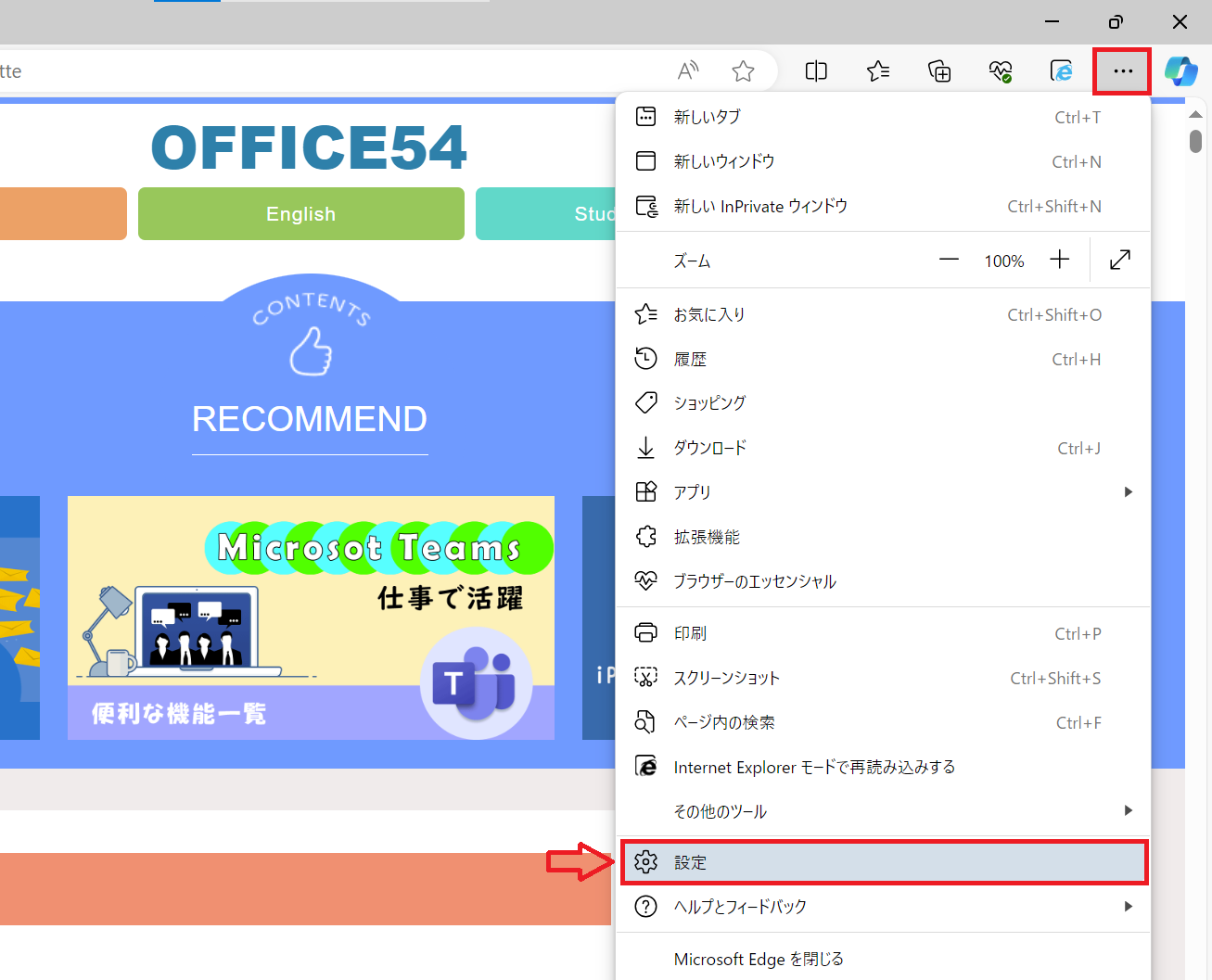
Task: Select スクリーンショット menu item
Action: (883, 678)
